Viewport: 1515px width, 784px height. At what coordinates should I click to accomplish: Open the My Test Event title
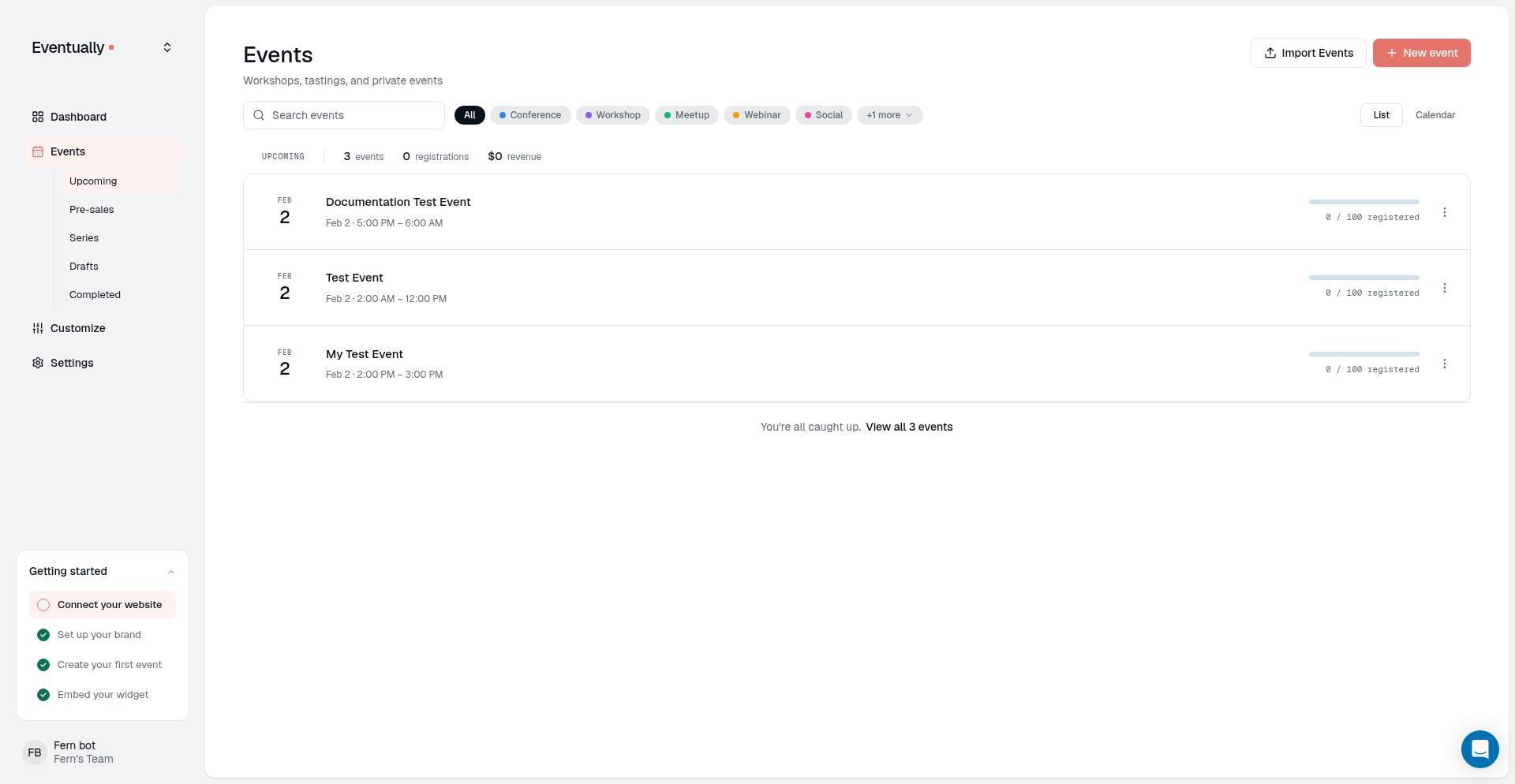(x=365, y=354)
